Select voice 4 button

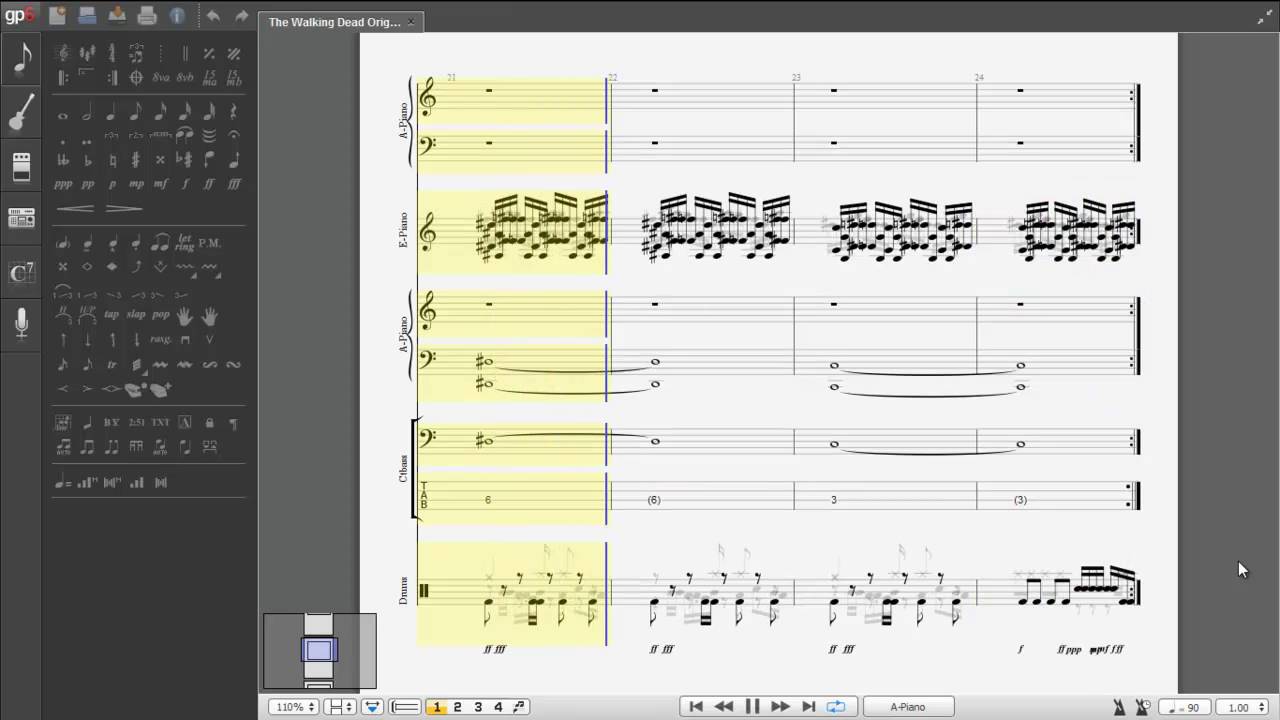point(498,707)
